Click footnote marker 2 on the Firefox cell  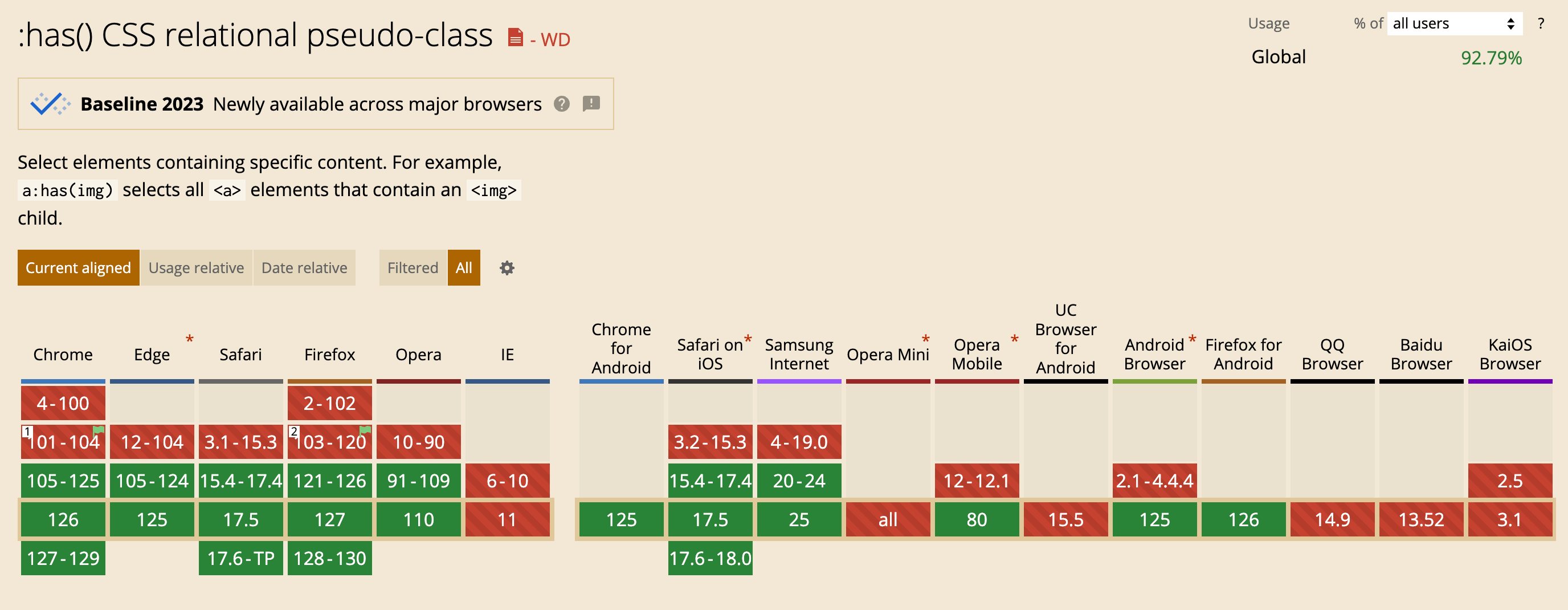[x=293, y=430]
